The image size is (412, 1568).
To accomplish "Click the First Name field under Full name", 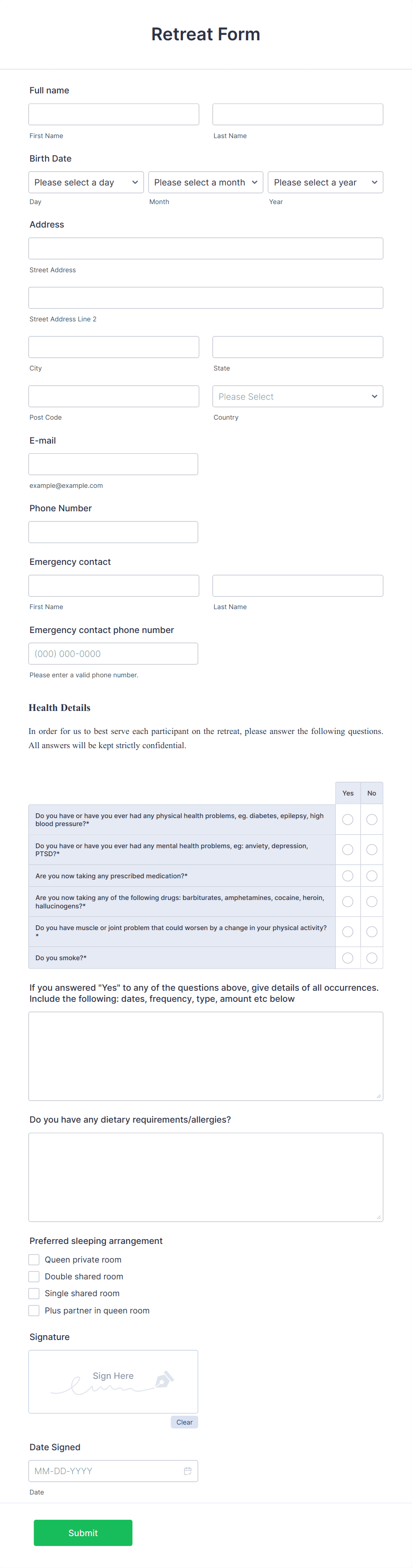I will pyautogui.click(x=113, y=114).
